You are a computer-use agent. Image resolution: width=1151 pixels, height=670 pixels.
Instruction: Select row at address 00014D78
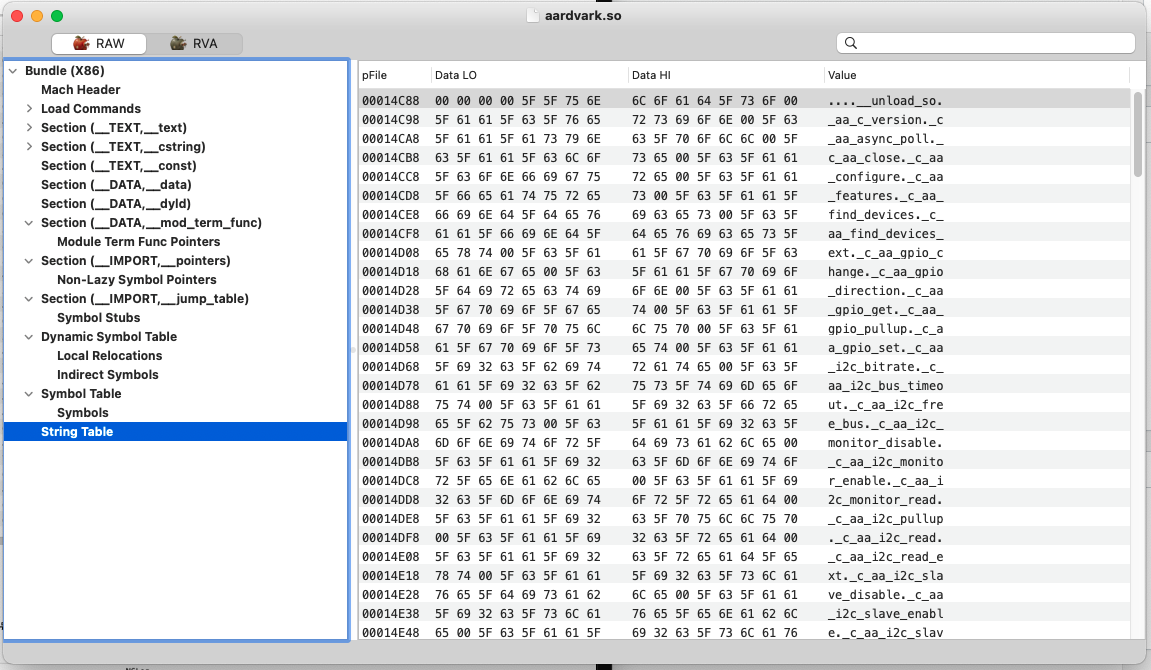point(744,386)
